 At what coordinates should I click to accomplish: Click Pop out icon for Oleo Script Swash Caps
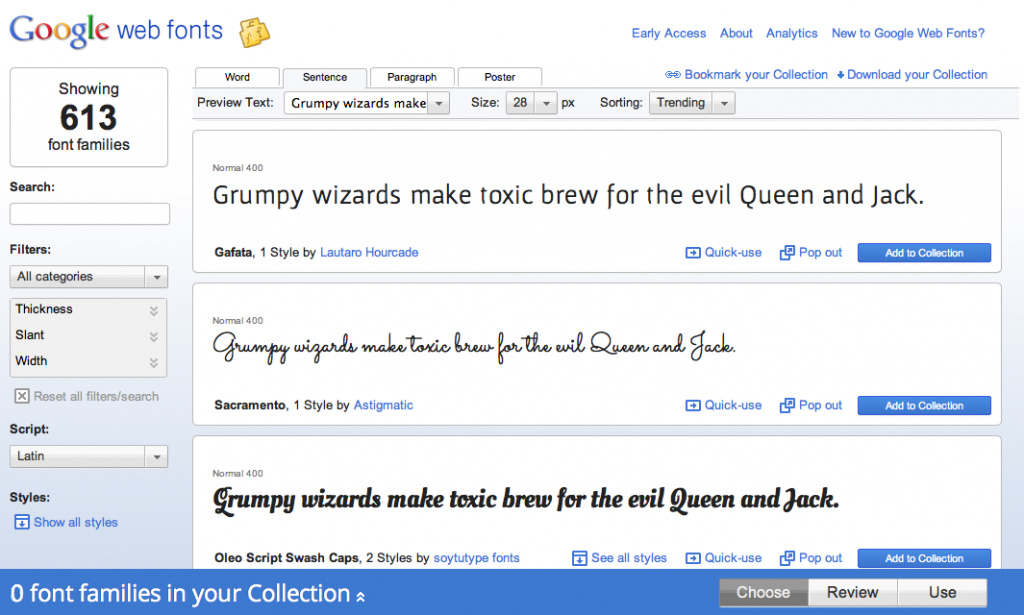click(x=787, y=558)
